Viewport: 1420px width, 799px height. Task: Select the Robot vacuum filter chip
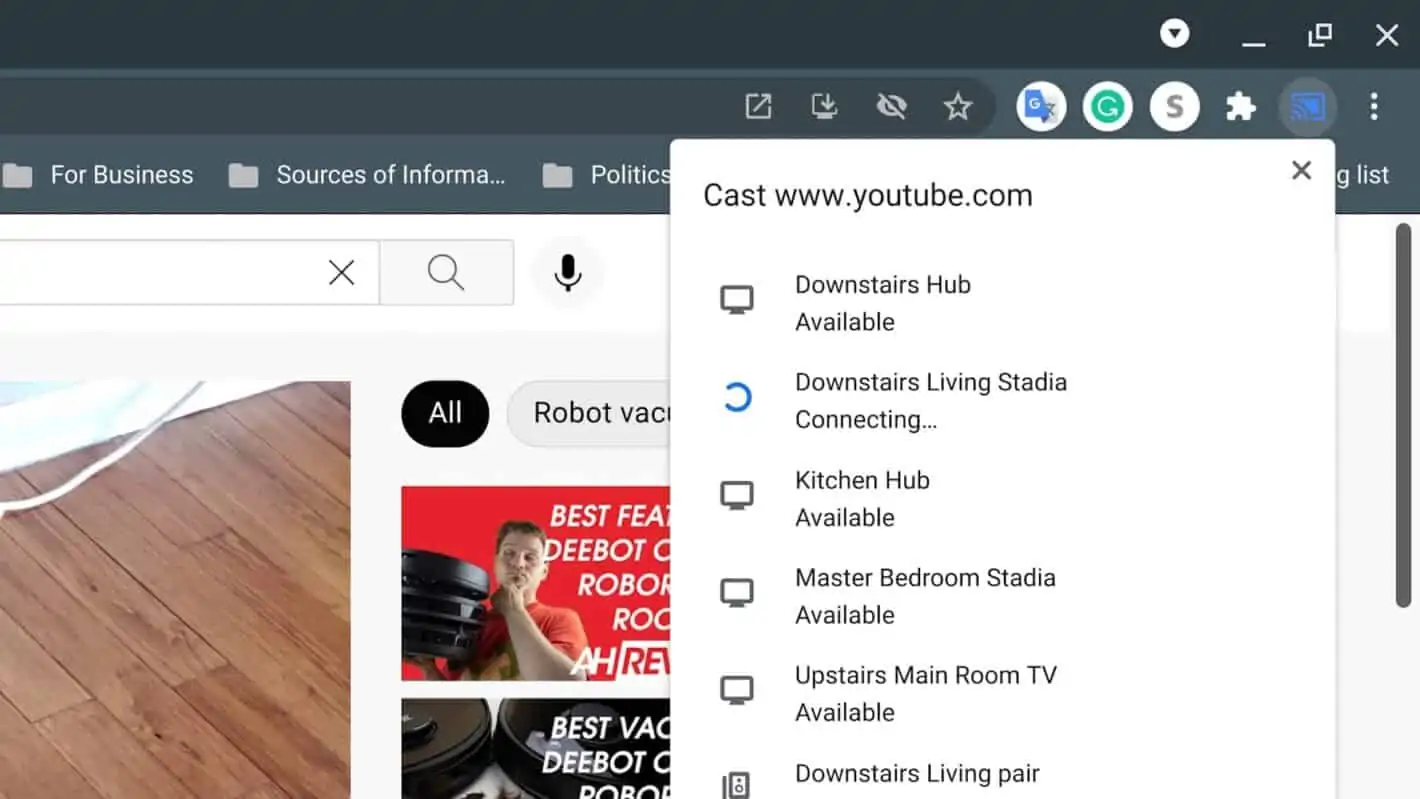pos(590,413)
